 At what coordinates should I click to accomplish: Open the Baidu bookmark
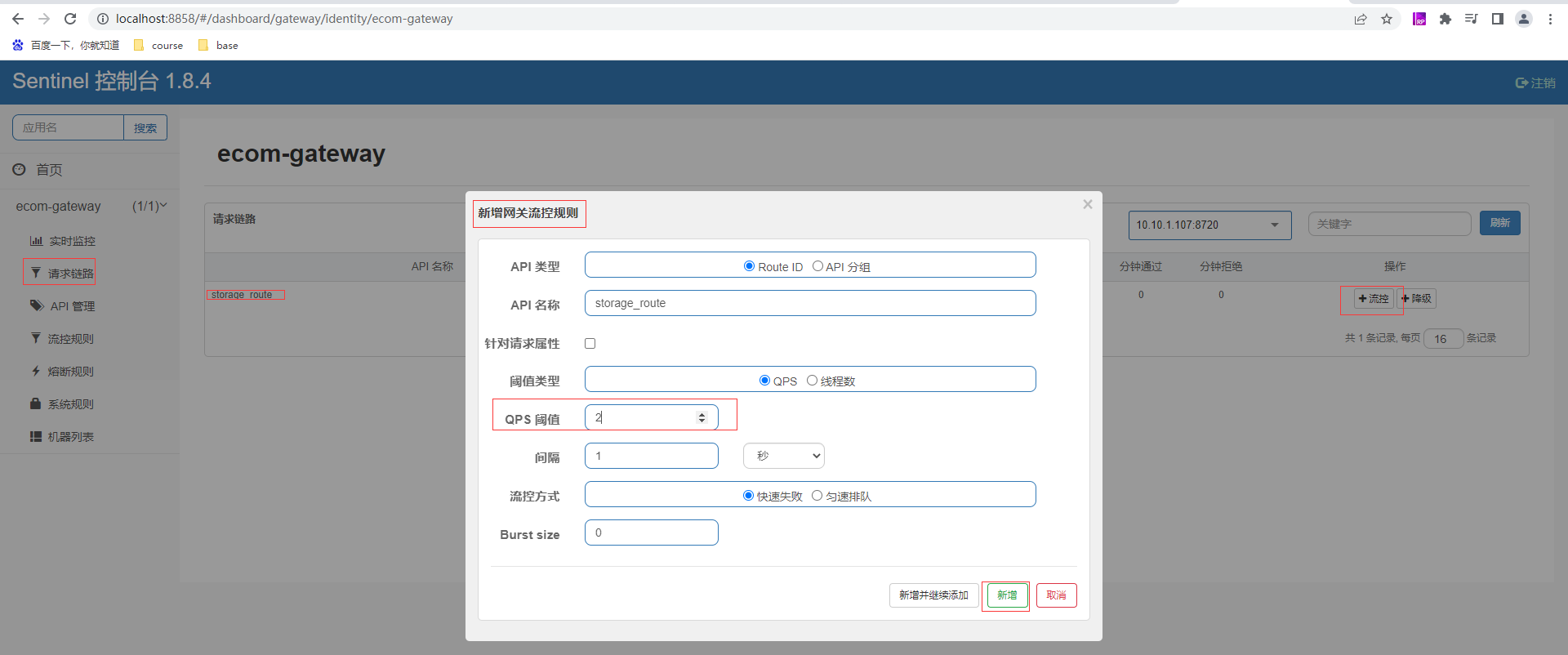point(66,45)
